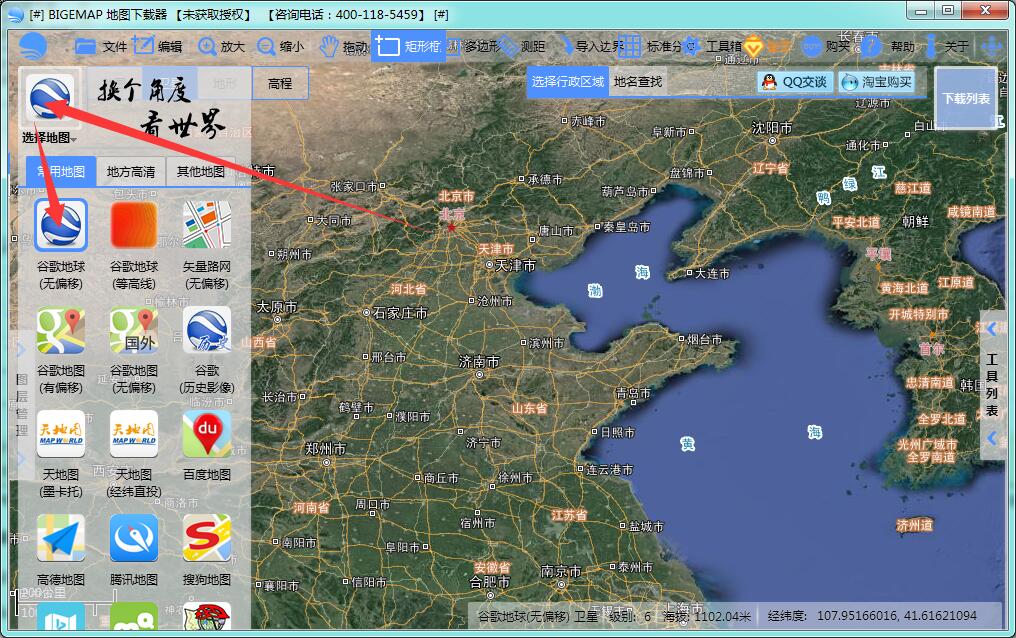Choose the 矢量路网 (无偏移) map icon

coord(206,226)
